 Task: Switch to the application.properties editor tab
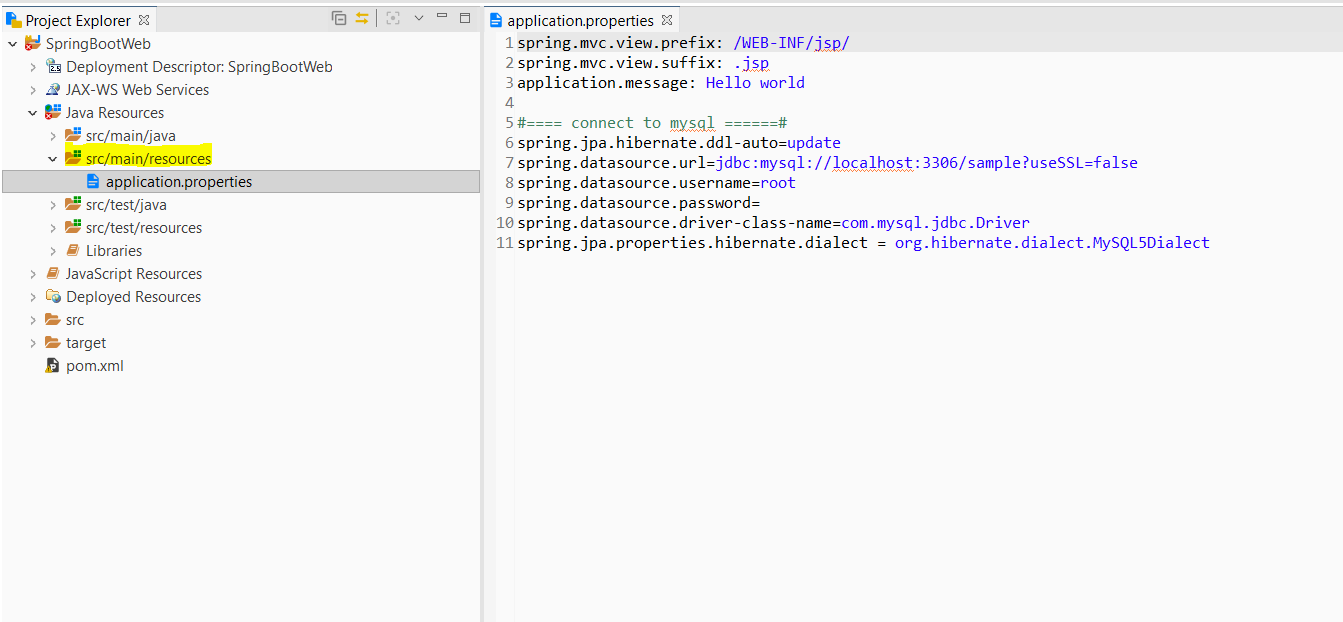[578, 18]
